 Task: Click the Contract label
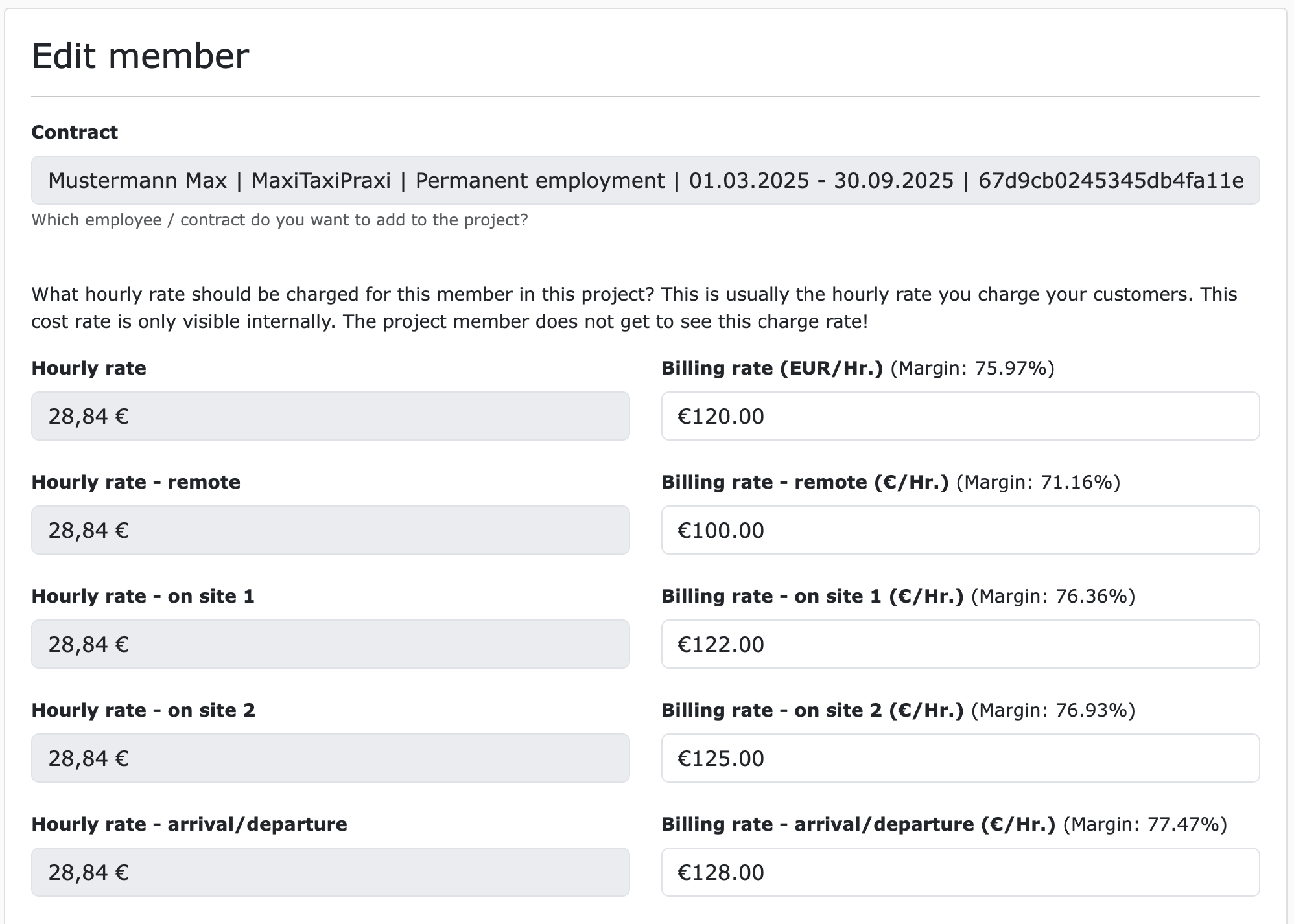coord(75,132)
